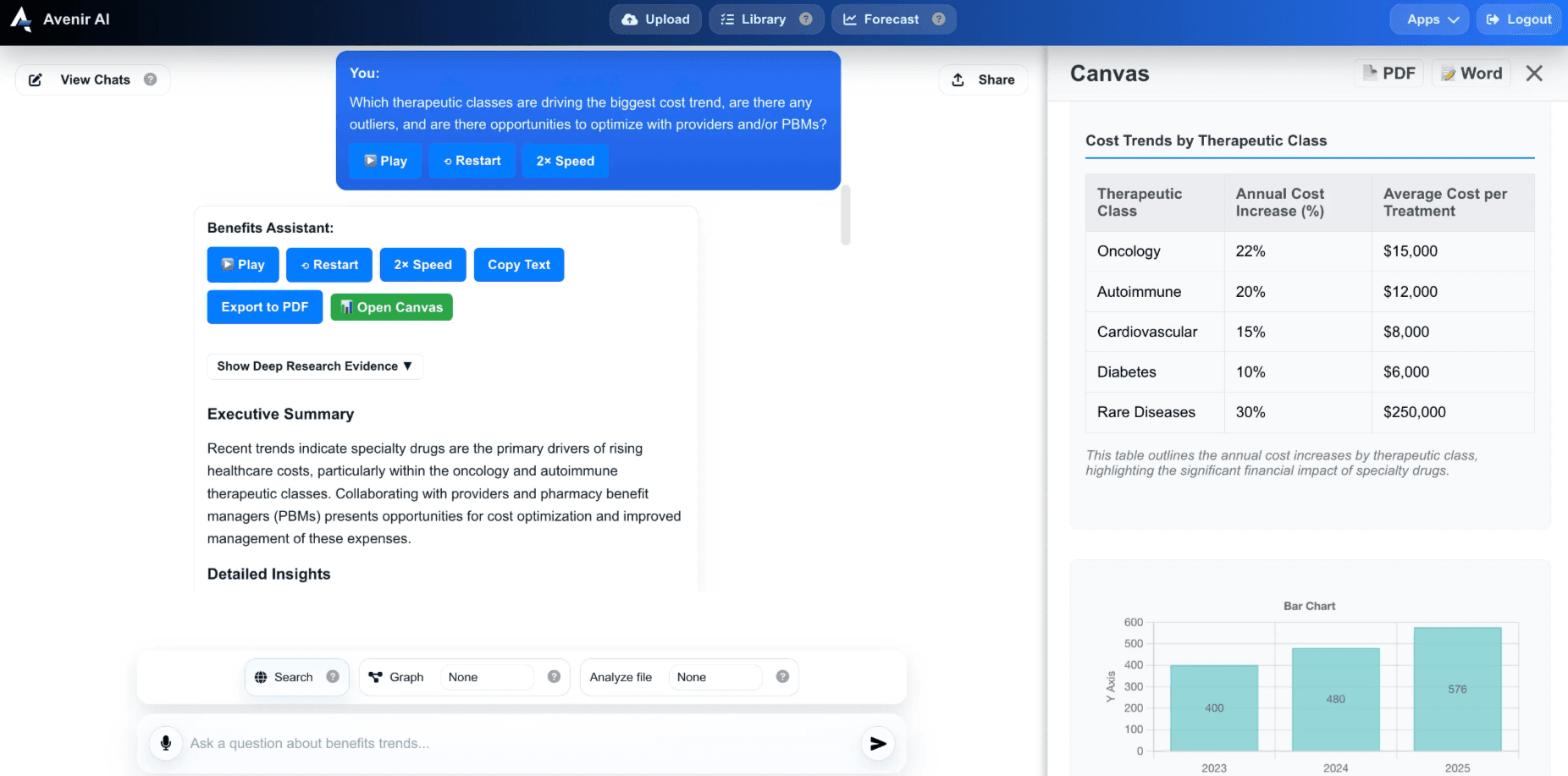Click the 2025 bar in the chart

1457,688
